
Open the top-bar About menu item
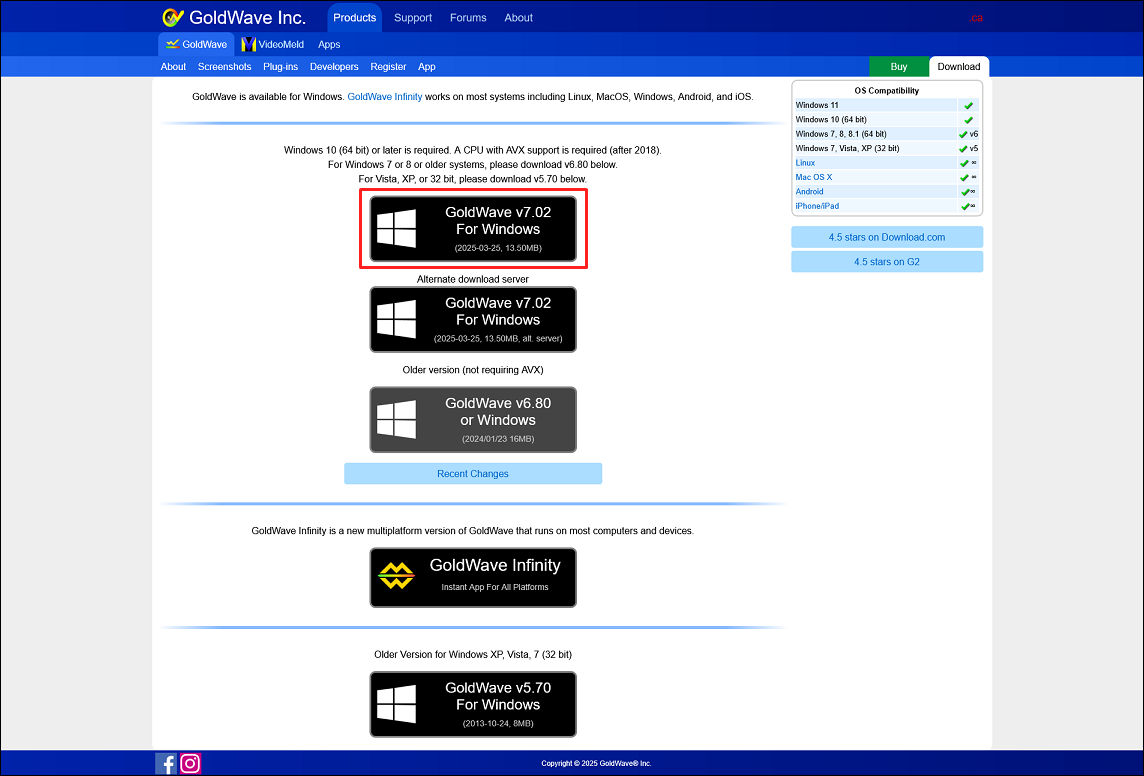coord(519,18)
